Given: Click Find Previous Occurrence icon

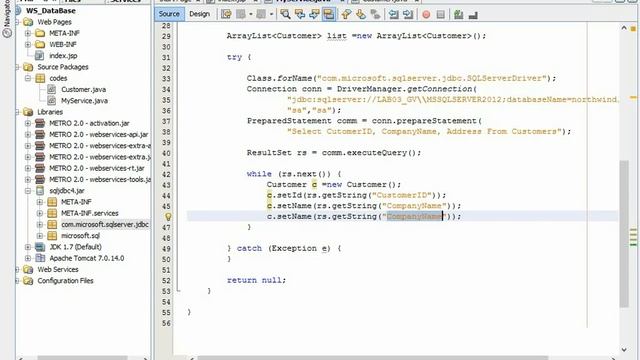Looking at the screenshot, I should (300, 15).
